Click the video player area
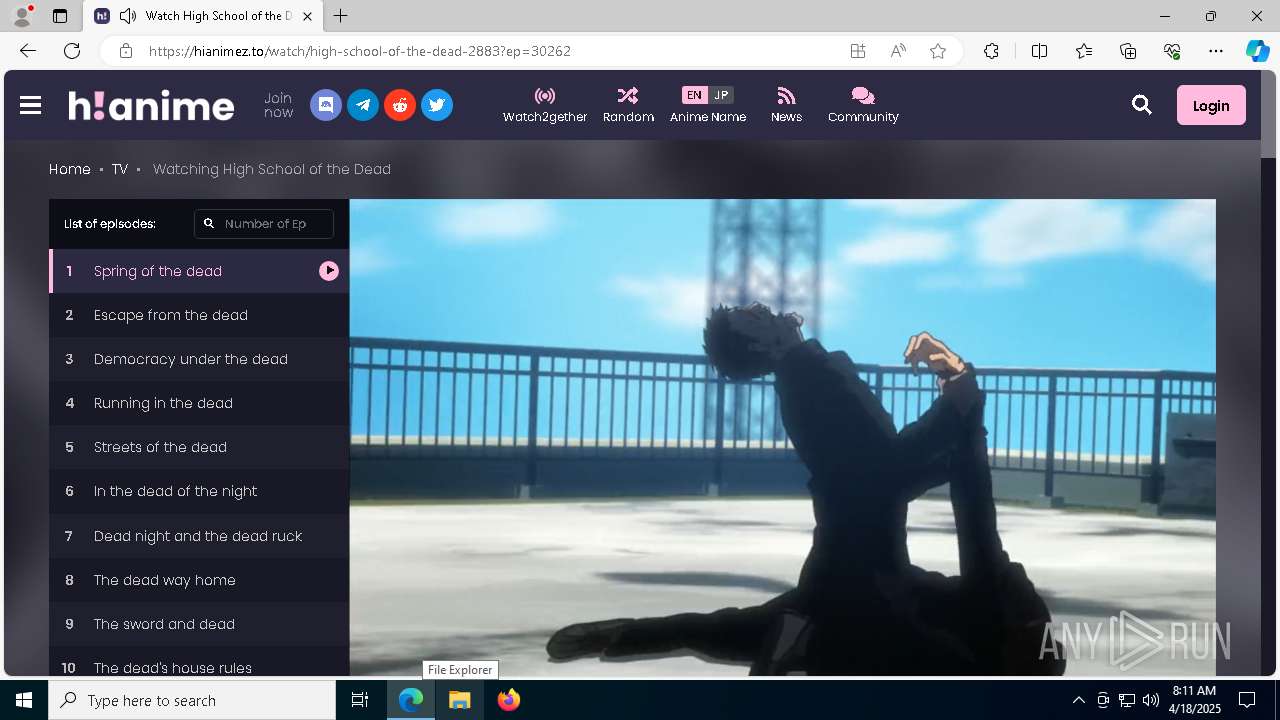 click(782, 438)
